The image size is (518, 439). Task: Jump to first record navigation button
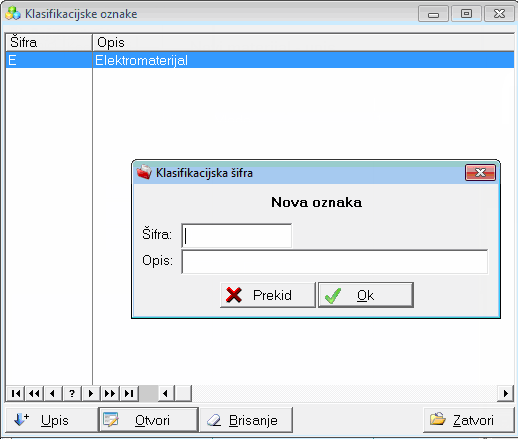[x=15, y=394]
